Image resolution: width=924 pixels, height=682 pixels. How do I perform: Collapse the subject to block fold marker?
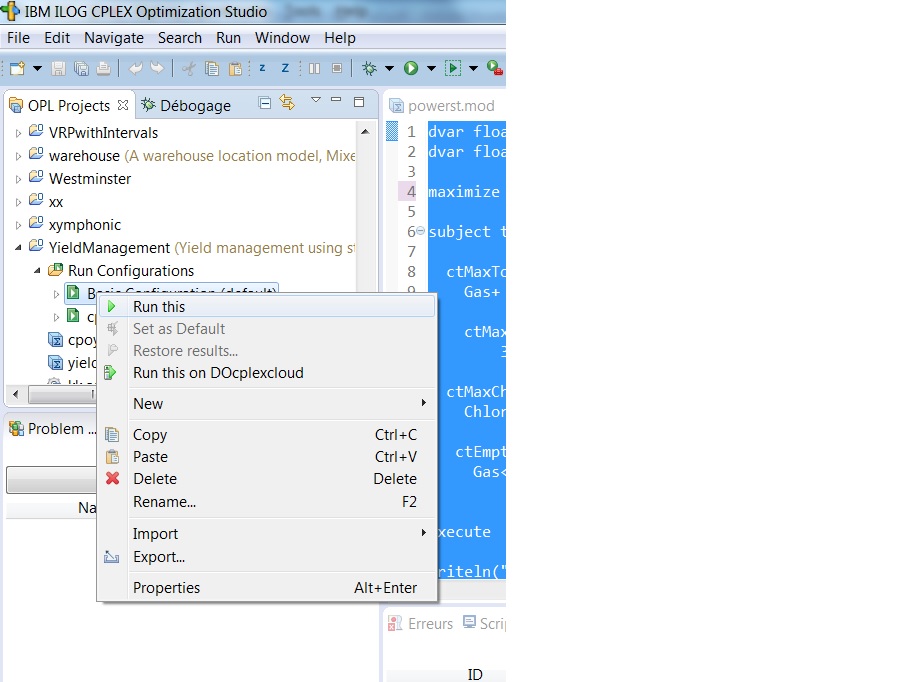click(x=420, y=231)
